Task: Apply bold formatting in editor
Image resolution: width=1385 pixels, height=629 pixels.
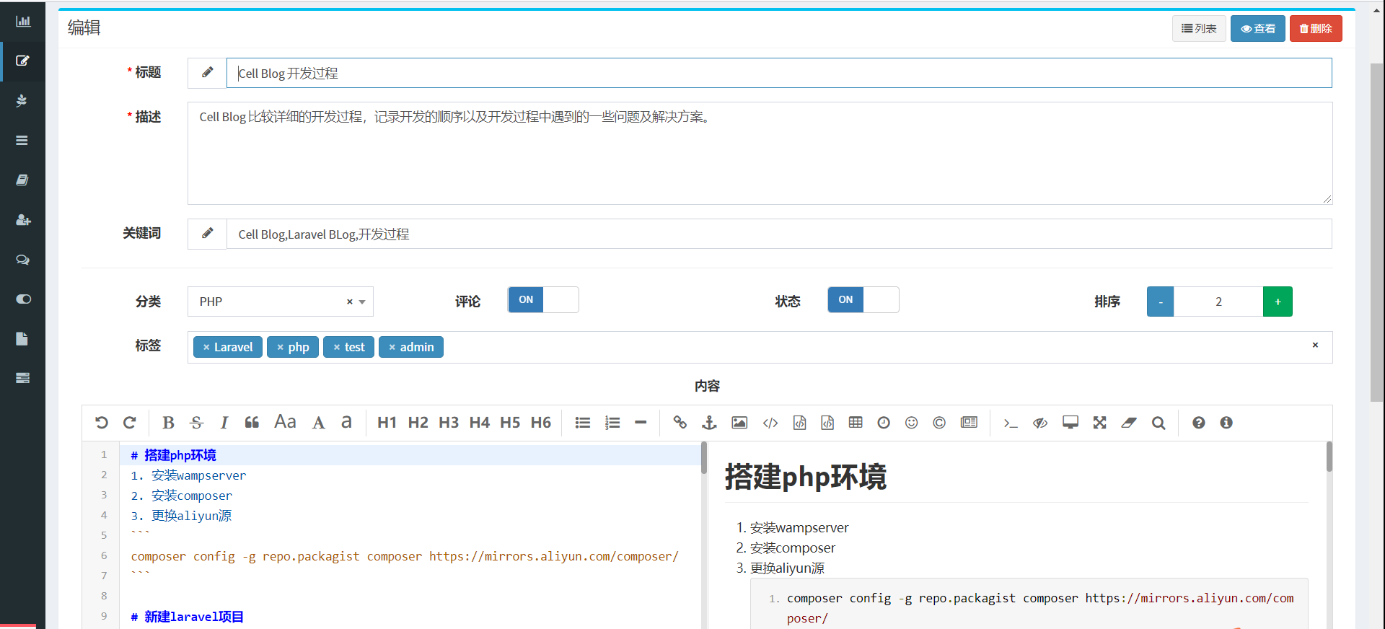Action: point(168,423)
